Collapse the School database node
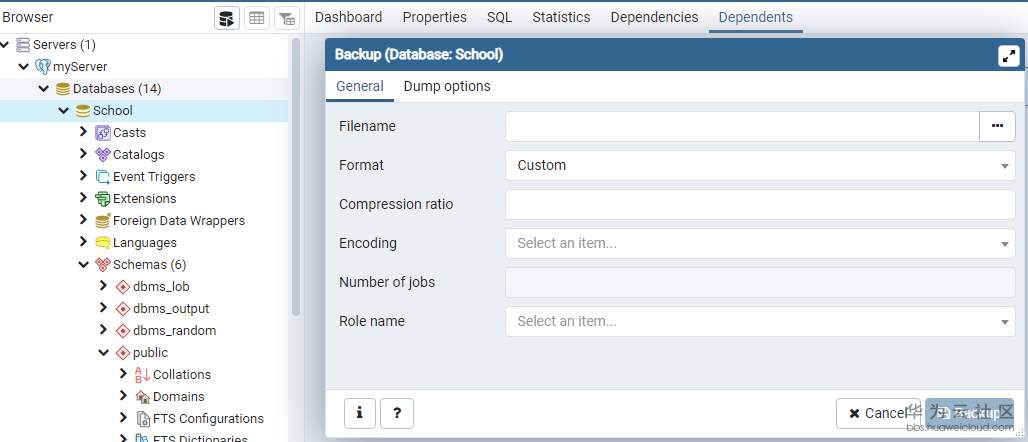Viewport: 1028px width, 442px height. pyautogui.click(x=63, y=111)
